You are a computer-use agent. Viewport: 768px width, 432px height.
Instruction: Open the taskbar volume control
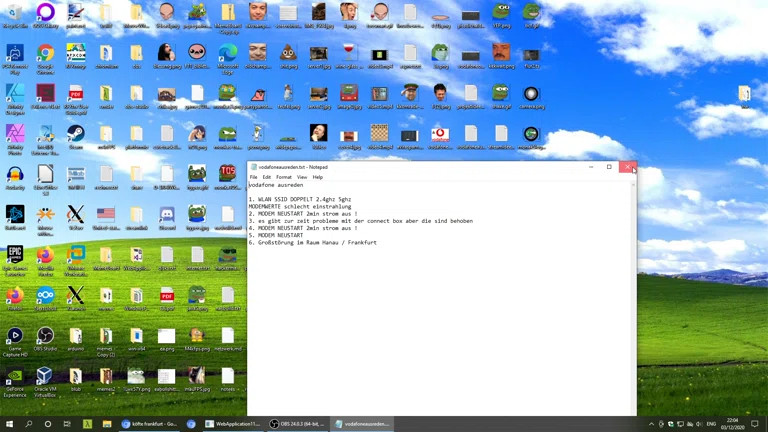(x=697, y=424)
